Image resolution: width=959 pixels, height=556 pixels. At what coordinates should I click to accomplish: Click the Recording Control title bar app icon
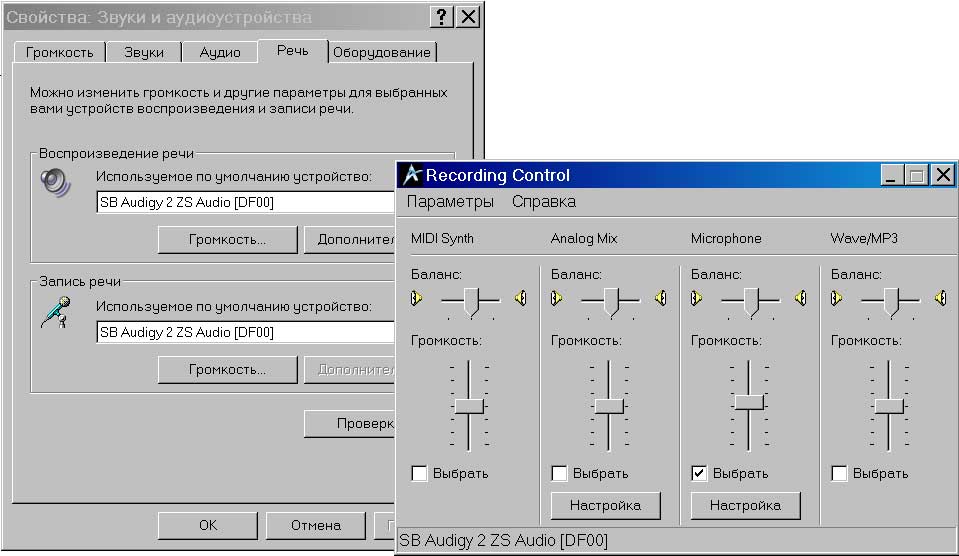point(411,175)
